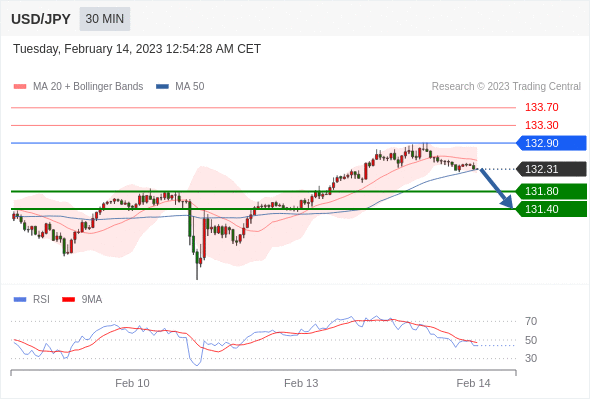Click the MA 50 legend label

pos(190,87)
